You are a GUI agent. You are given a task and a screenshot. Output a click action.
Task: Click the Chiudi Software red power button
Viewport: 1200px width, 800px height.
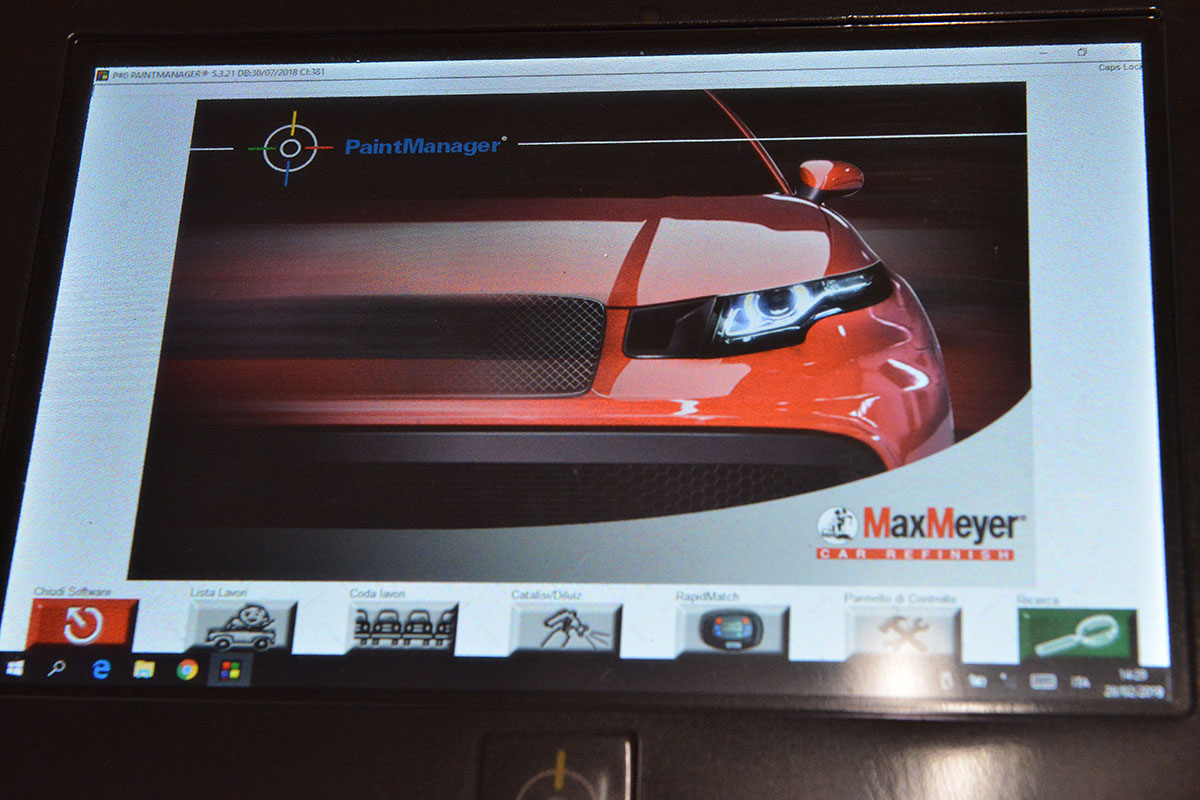click(82, 625)
